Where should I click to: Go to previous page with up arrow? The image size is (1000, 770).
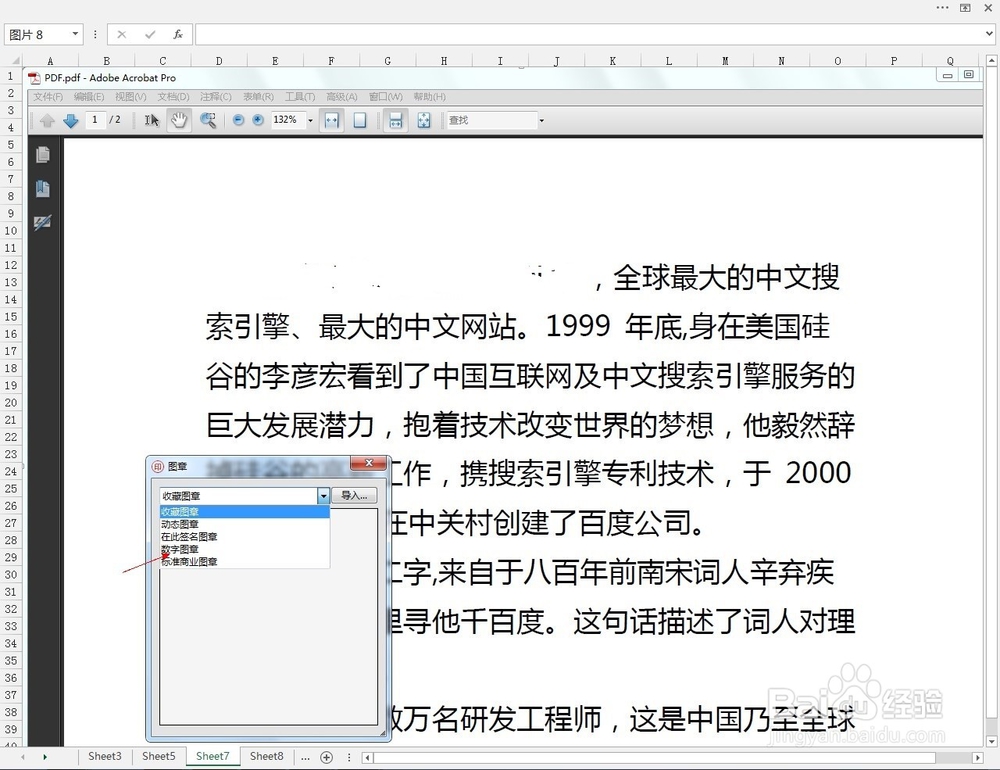(x=47, y=120)
